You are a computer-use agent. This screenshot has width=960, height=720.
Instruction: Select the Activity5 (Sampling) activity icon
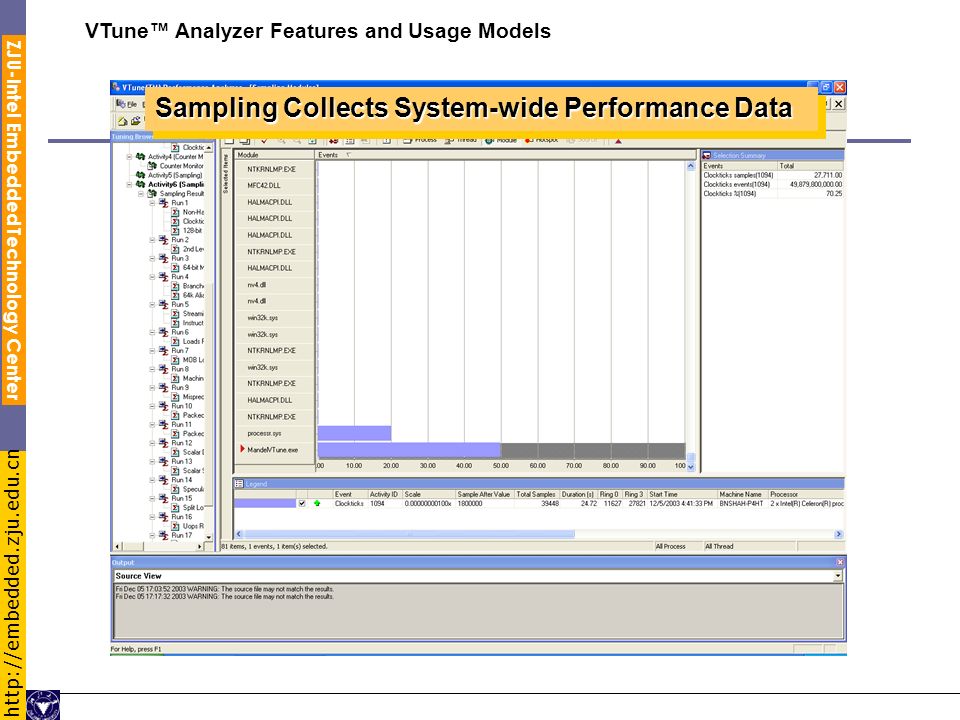(140, 175)
